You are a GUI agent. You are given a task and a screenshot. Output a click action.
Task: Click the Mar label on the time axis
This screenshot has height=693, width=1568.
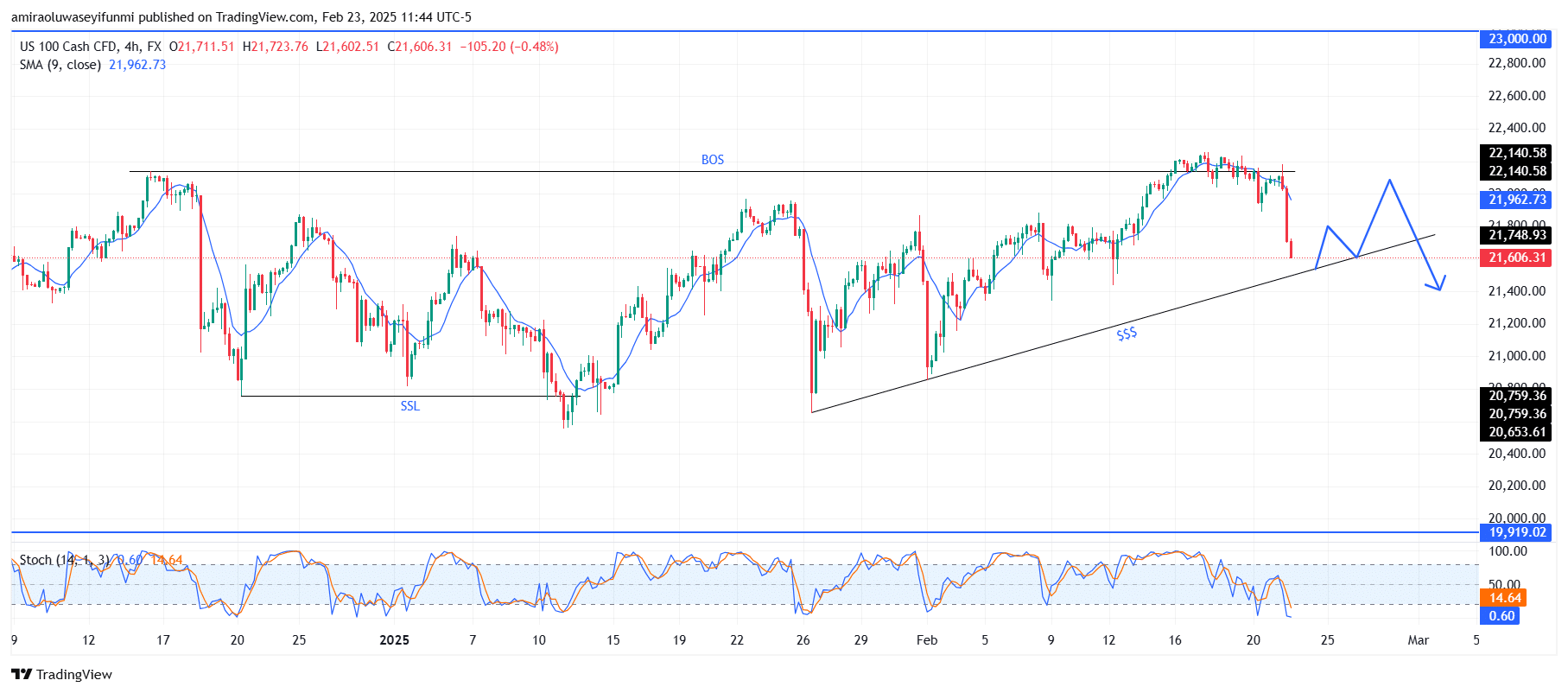(x=1419, y=640)
